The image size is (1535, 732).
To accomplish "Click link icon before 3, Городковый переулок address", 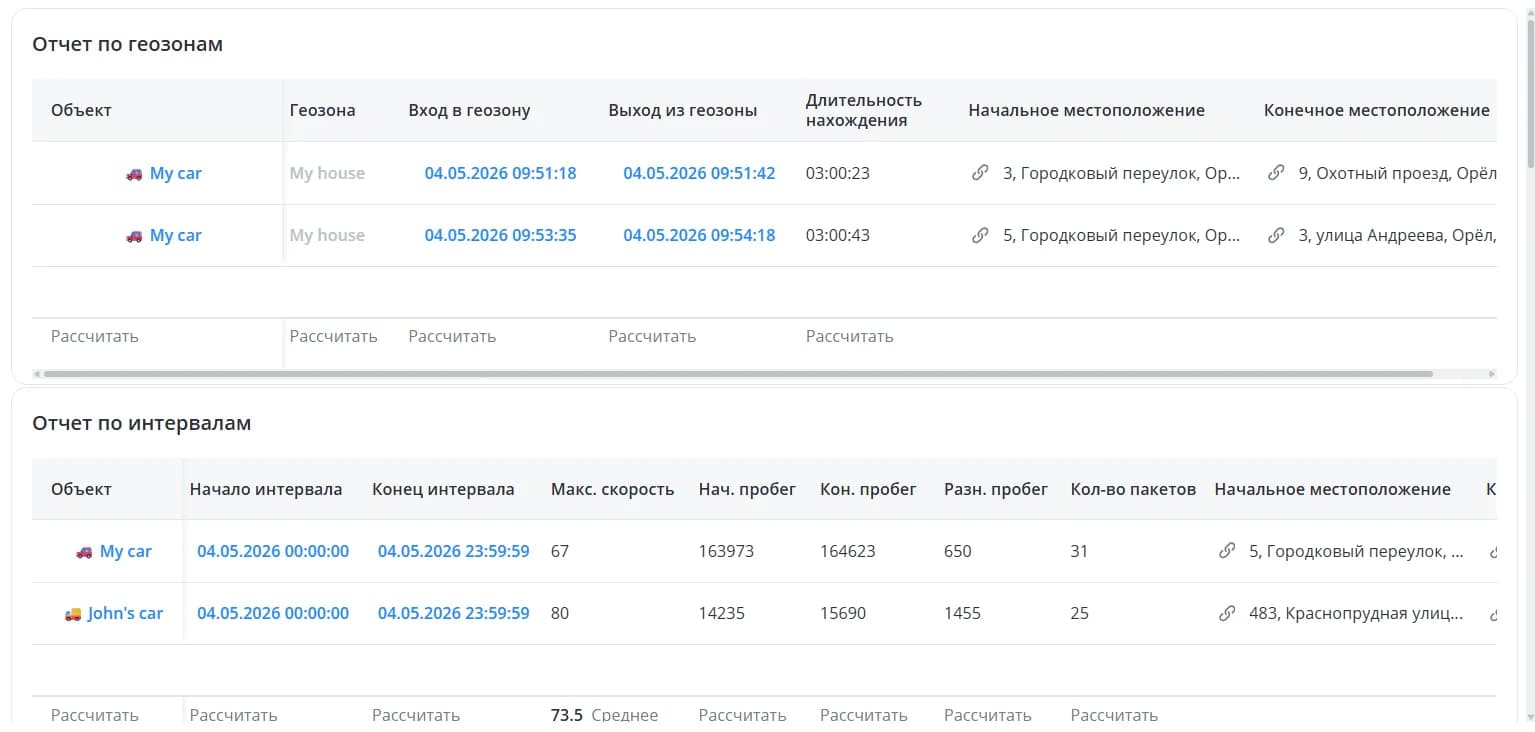I will pos(980,173).
